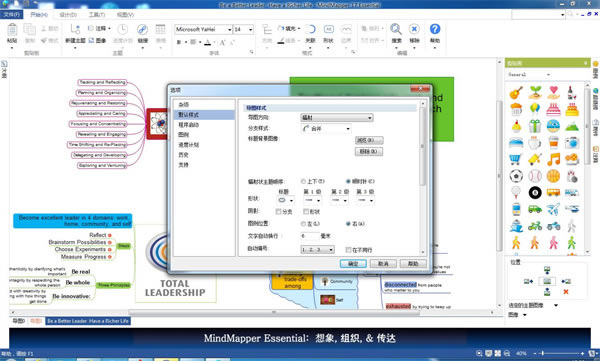This screenshot has width=600, height=361.
Task: Open the 第2级 shape dropdown
Action: pyautogui.click(x=339, y=200)
